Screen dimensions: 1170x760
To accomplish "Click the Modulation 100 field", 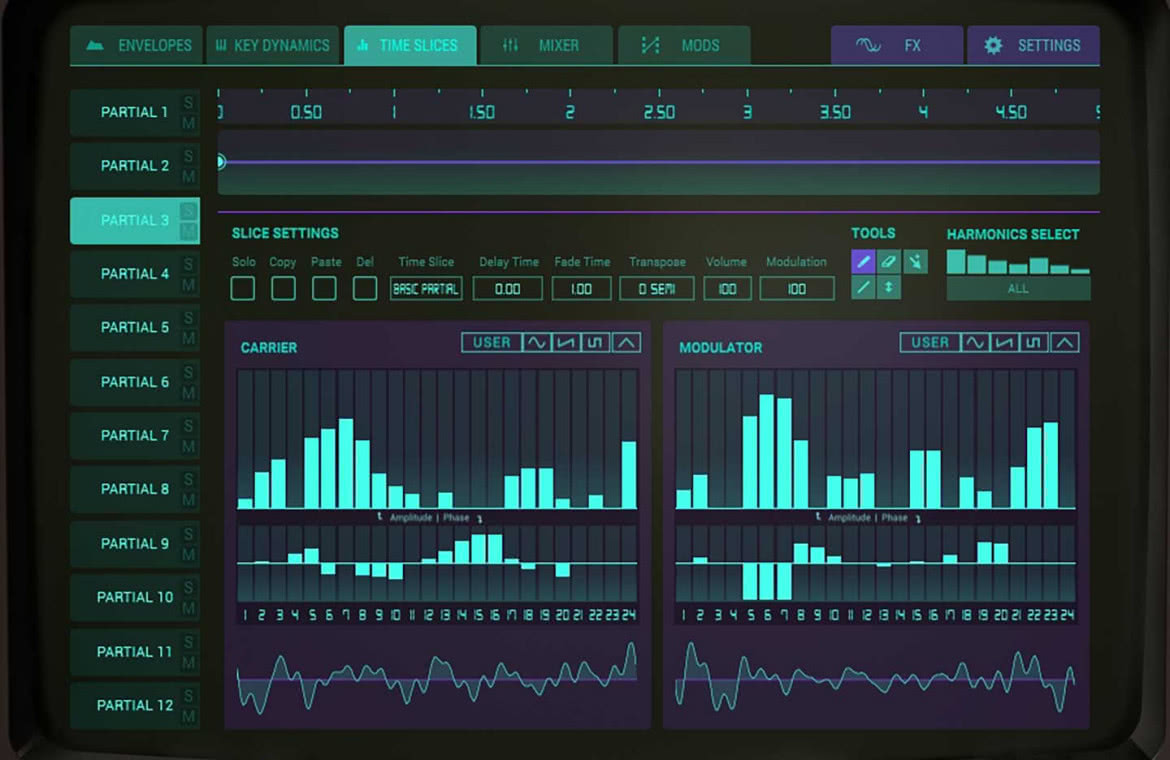I will tap(797, 289).
